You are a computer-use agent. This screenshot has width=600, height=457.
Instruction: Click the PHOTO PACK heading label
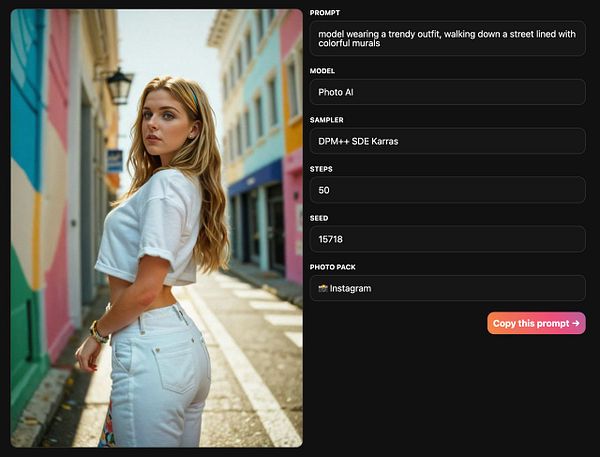click(333, 267)
